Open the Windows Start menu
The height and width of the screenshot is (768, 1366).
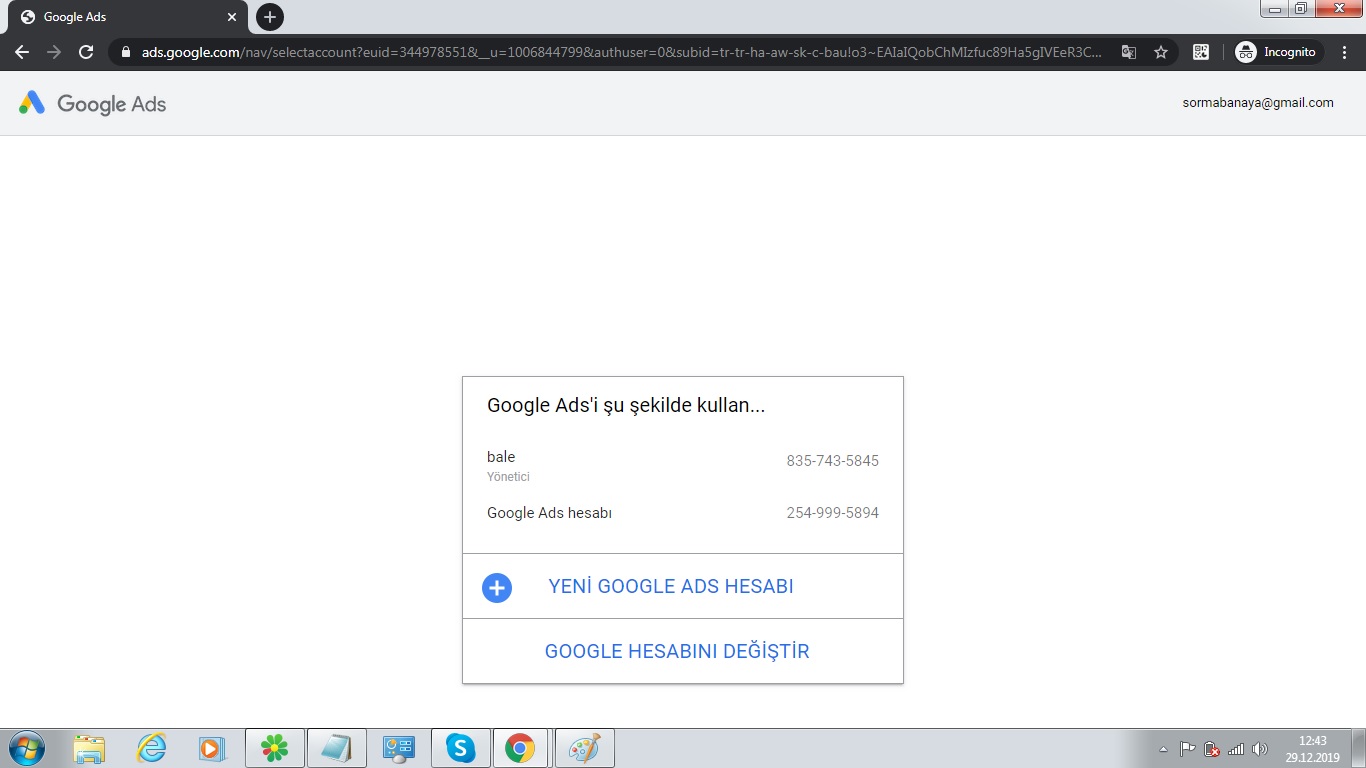[25, 748]
